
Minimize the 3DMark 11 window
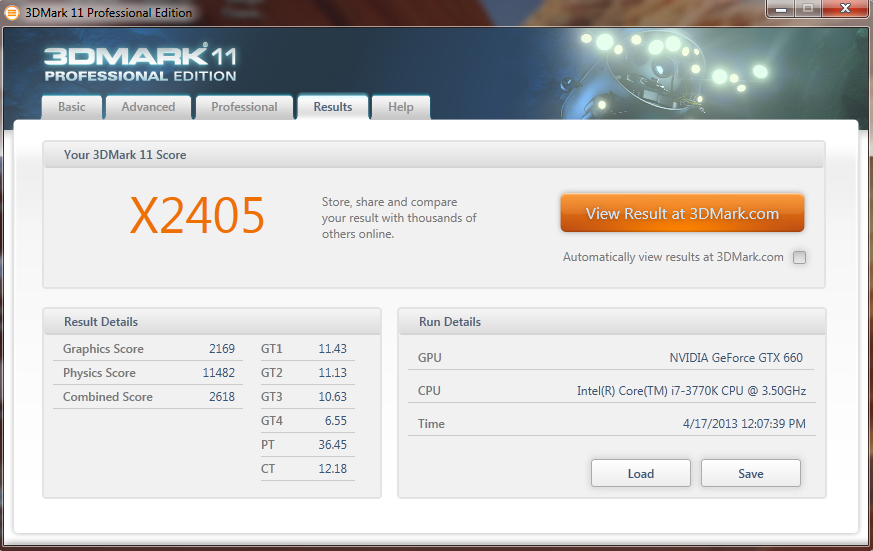[781, 8]
